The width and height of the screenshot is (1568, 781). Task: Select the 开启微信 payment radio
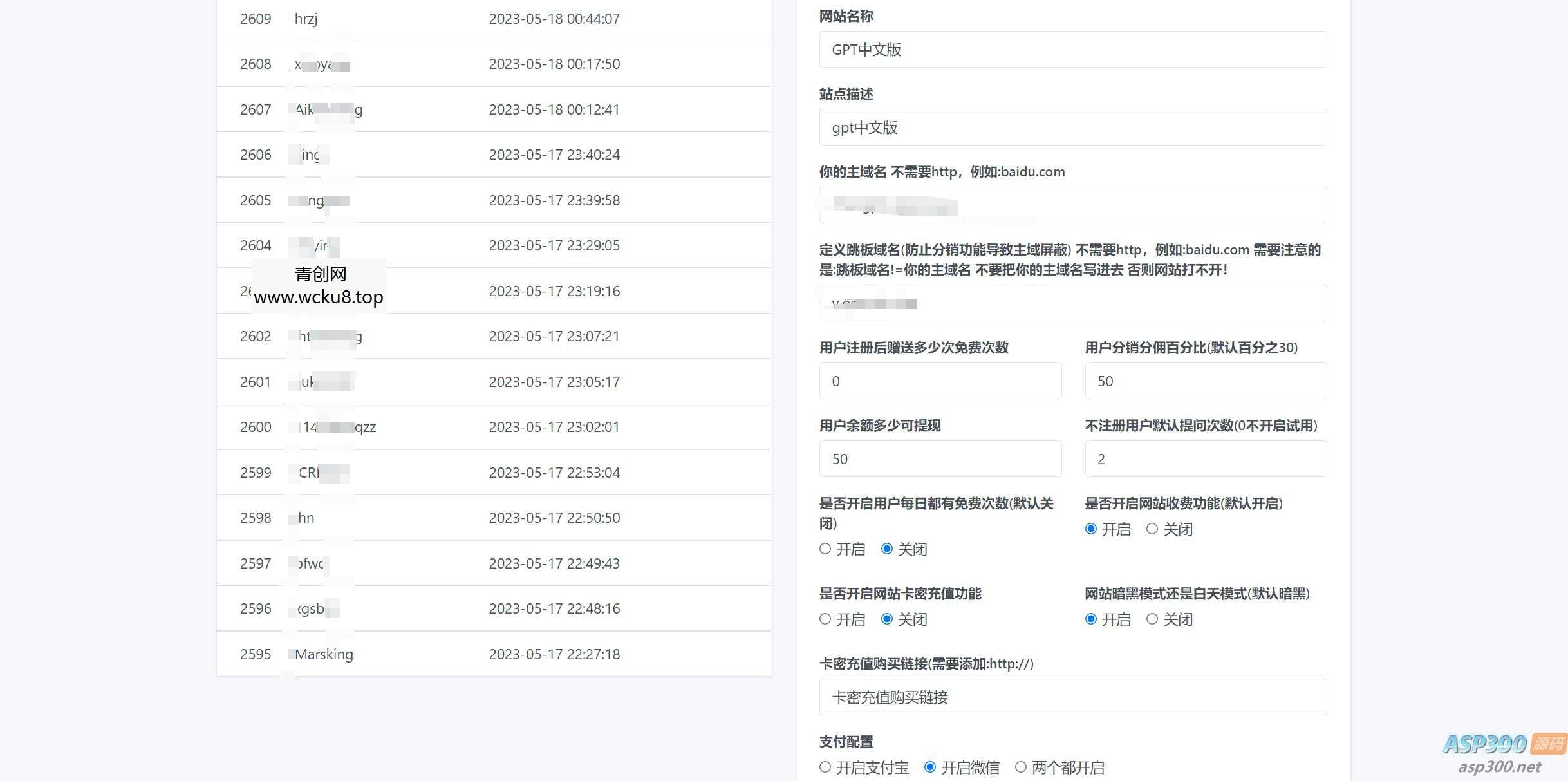(930, 767)
